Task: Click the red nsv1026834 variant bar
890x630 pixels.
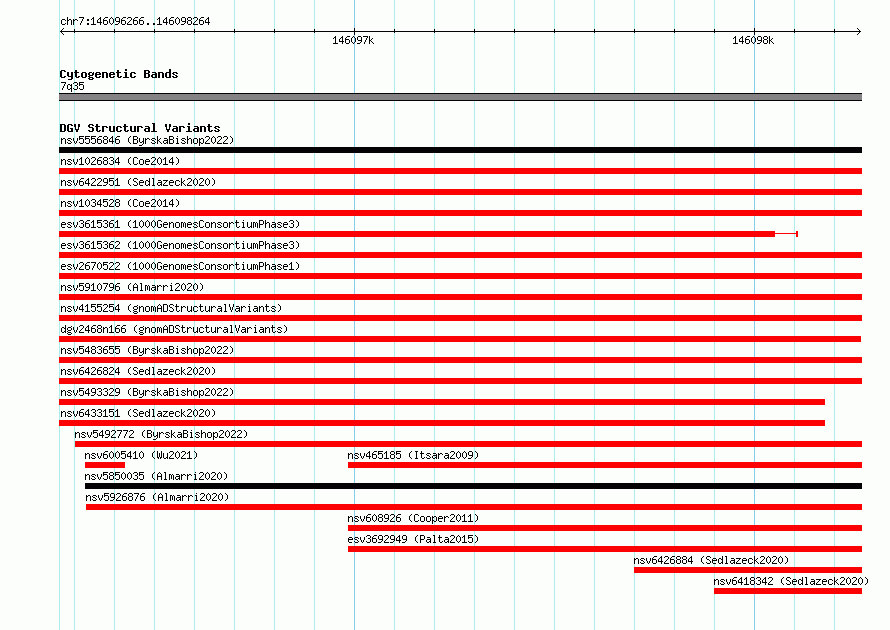Action: [460, 171]
